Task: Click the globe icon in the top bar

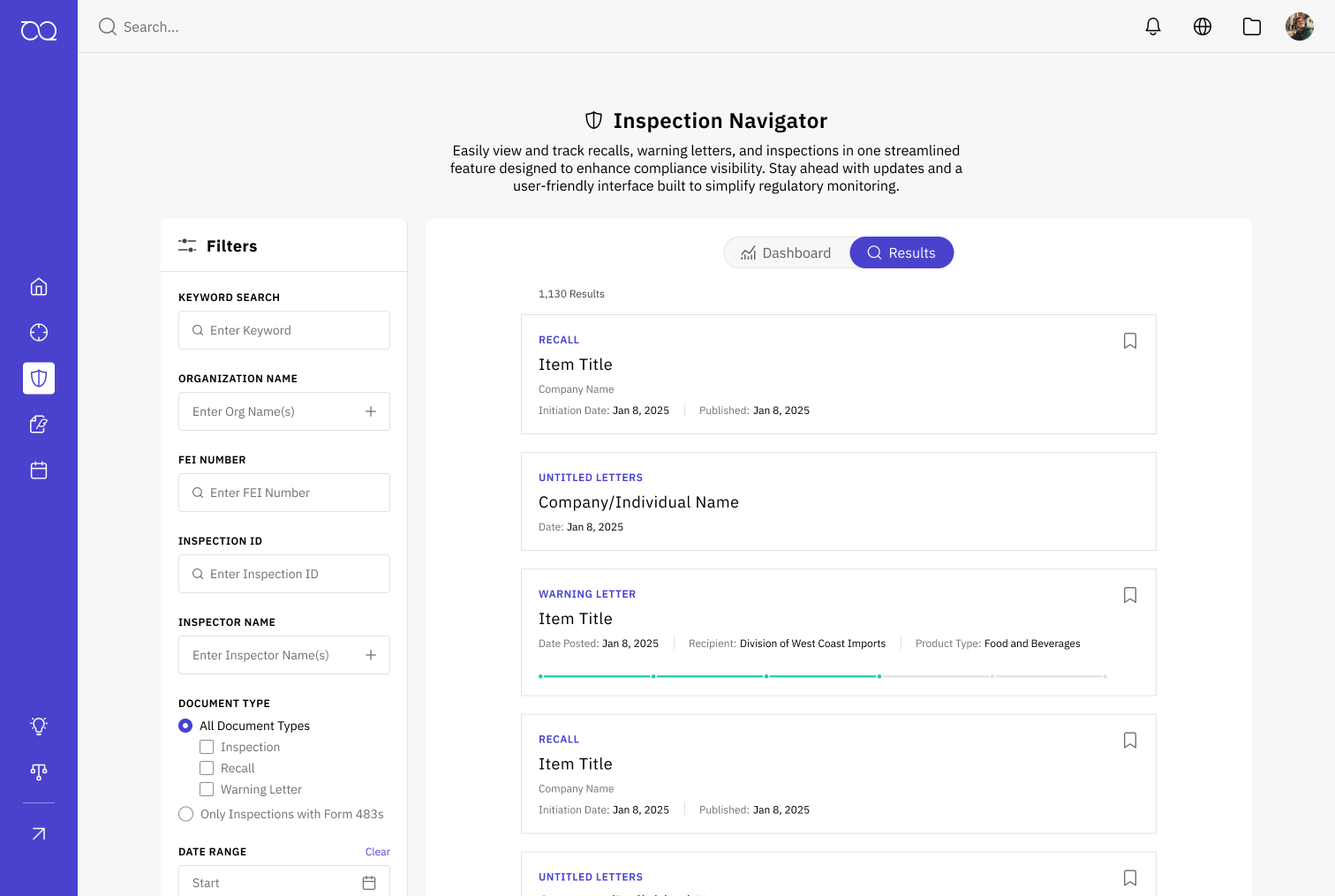Action: [1202, 26]
